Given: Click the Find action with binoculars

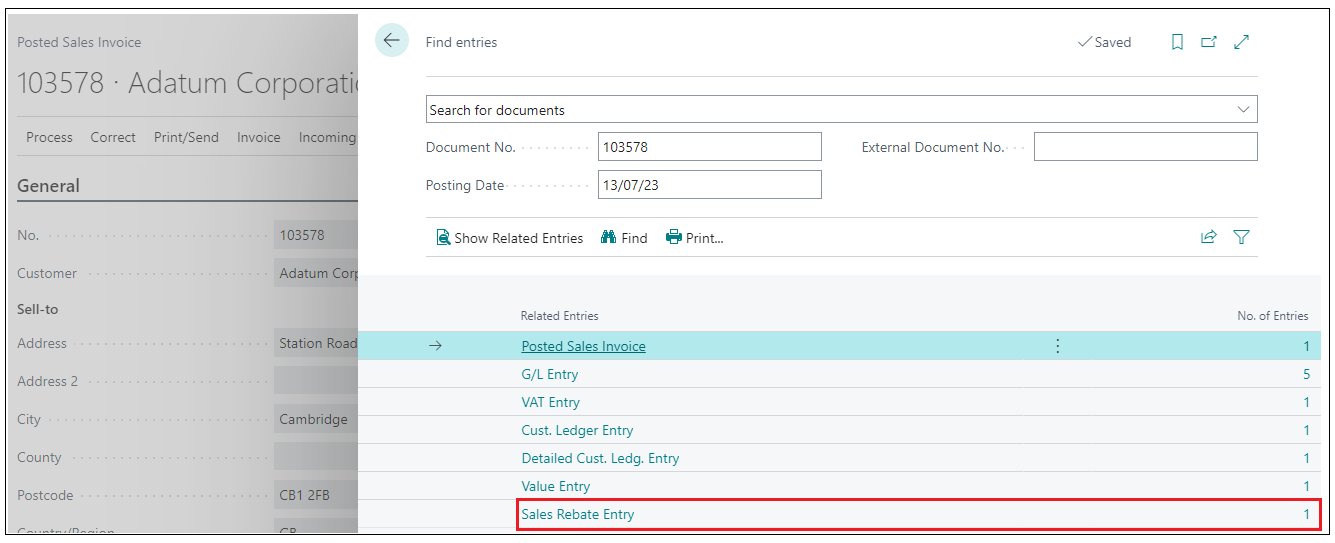Looking at the screenshot, I should 624,238.
